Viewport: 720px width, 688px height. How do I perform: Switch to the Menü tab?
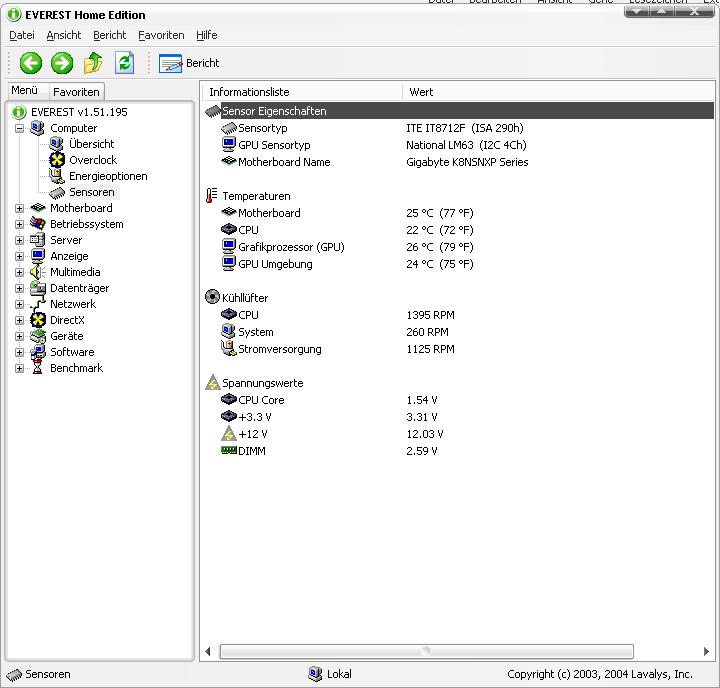click(x=27, y=90)
